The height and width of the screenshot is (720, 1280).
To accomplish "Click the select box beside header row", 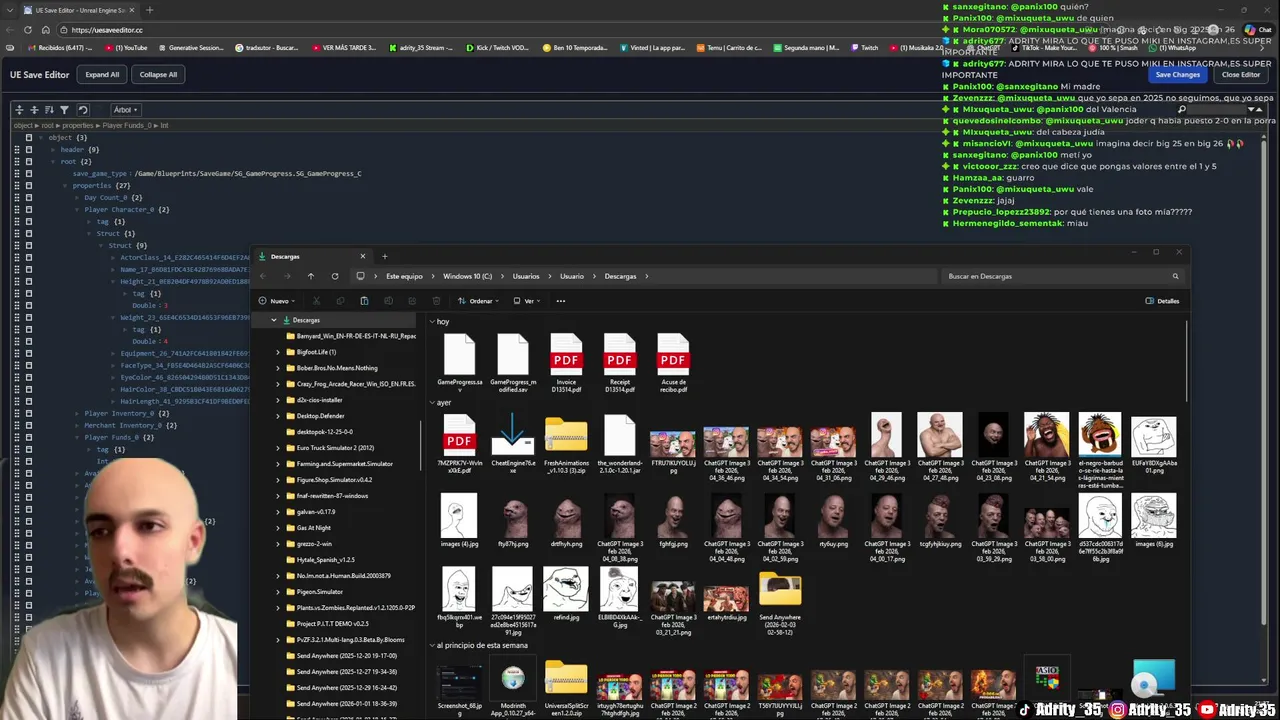I will pos(28,149).
